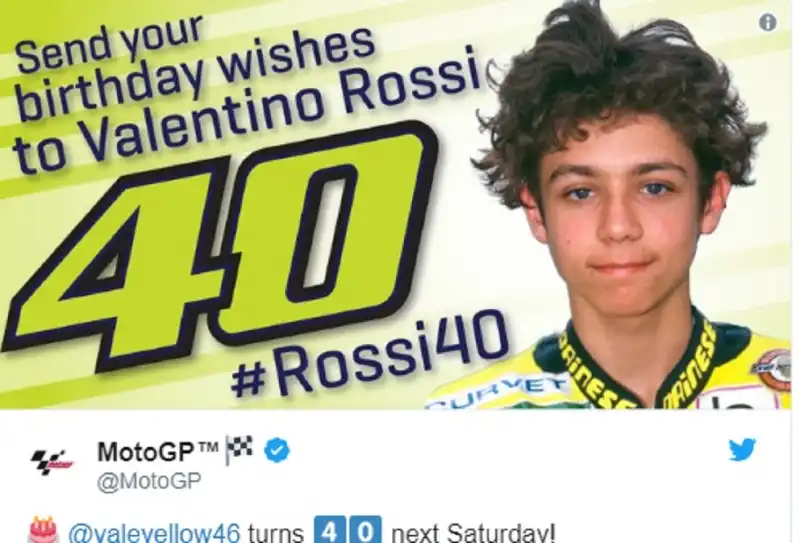This screenshot has height=543, width=800.
Task: Click the blue "0" keycap emoji
Action: (x=366, y=531)
